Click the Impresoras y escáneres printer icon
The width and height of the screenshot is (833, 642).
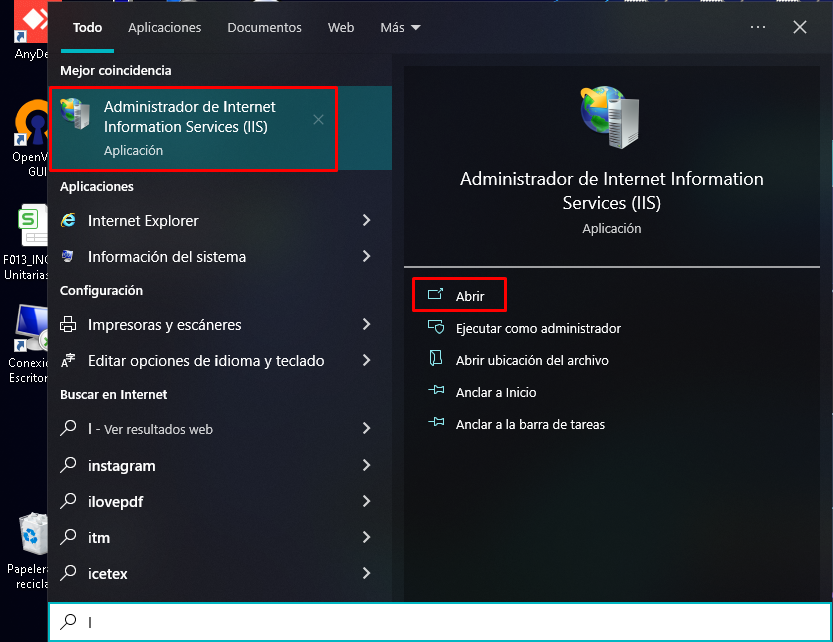point(69,325)
